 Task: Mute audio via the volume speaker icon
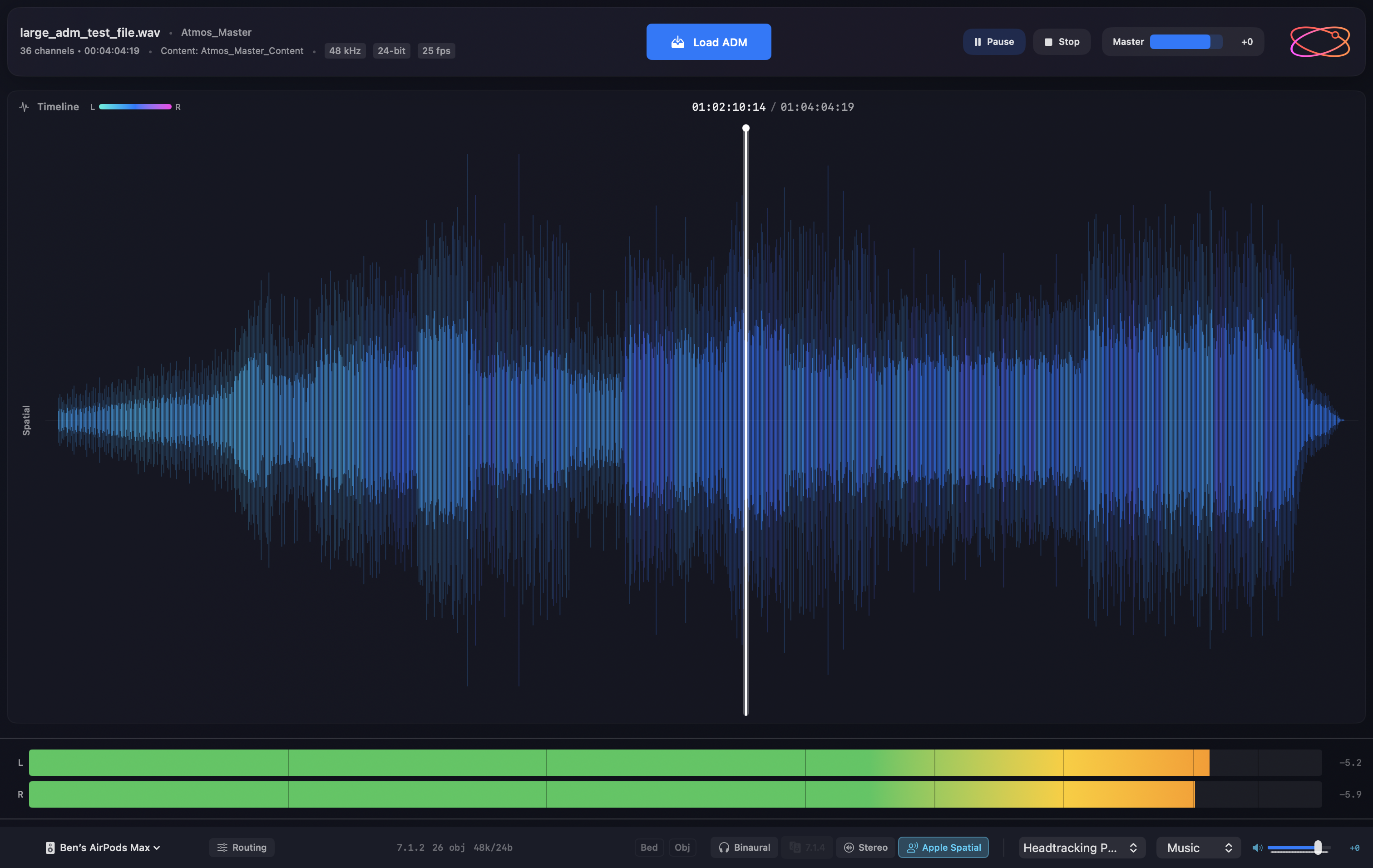pyautogui.click(x=1257, y=848)
